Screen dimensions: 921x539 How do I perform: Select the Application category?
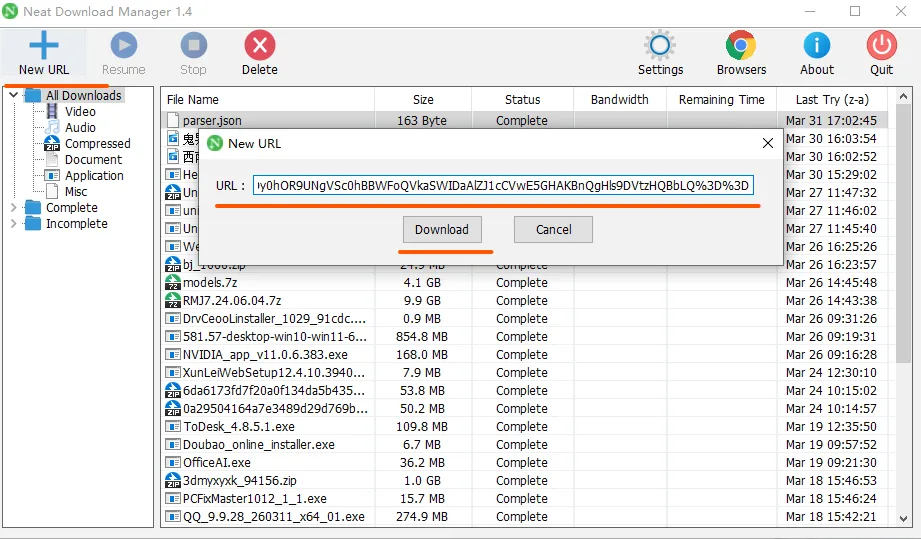[94, 176]
